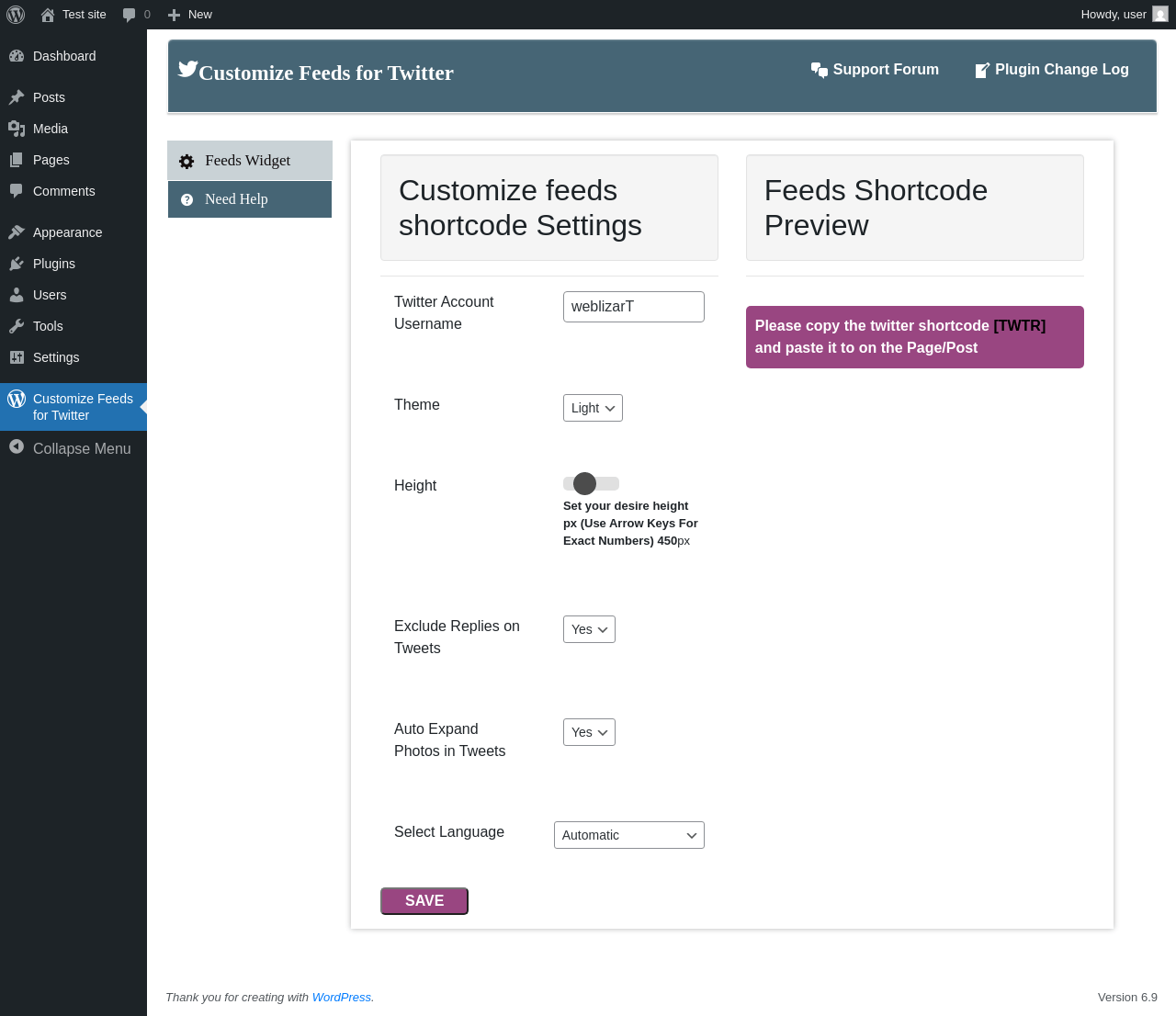
Task: Click the WordPress logo in admin bar
Action: [x=16, y=15]
